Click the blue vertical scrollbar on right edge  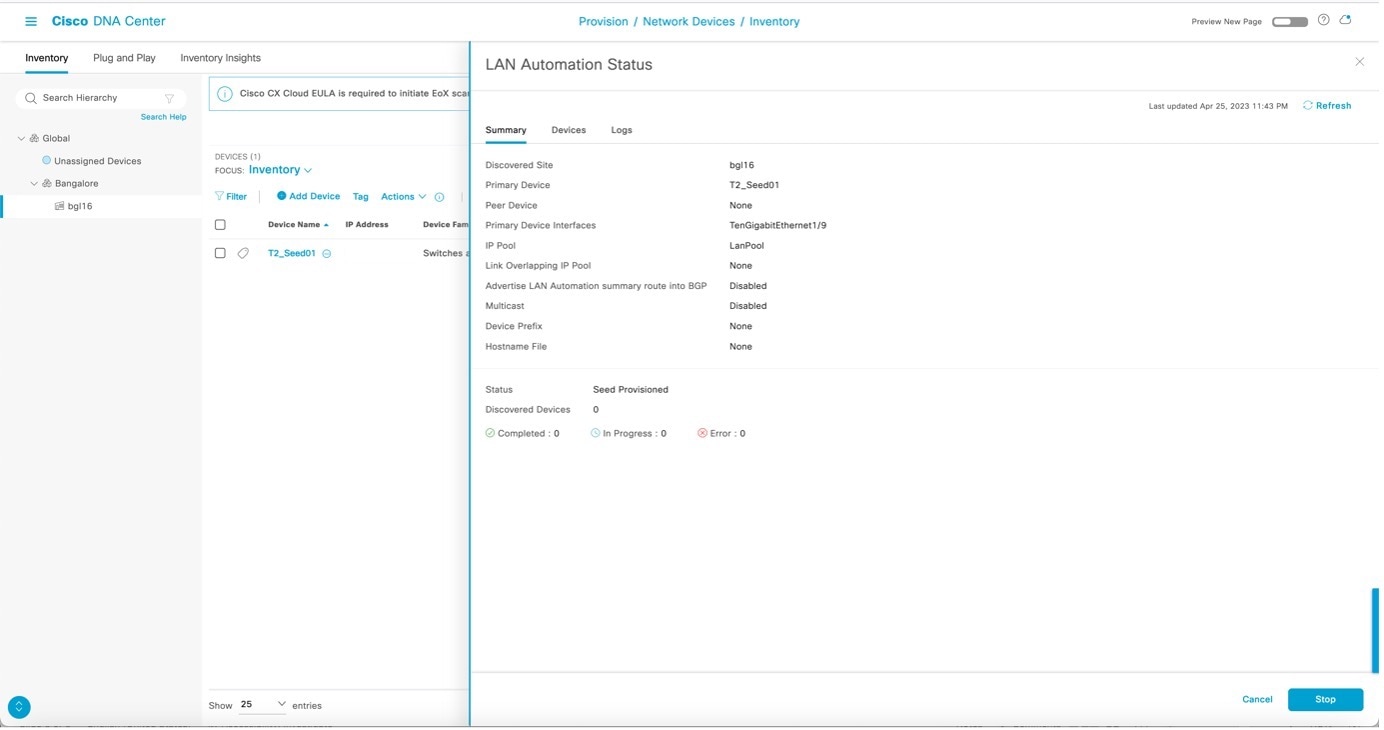tap(1375, 630)
